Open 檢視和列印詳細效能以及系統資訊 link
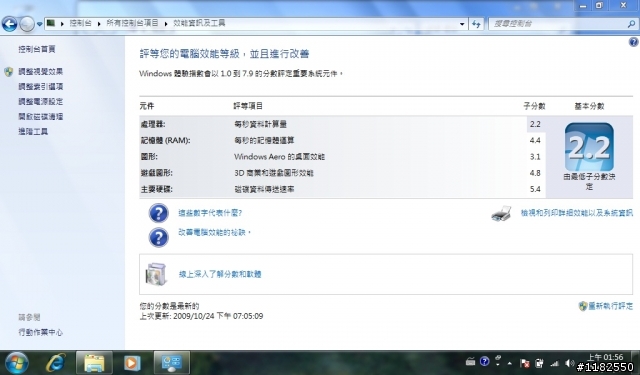The height and width of the screenshot is (375, 640). point(577,213)
